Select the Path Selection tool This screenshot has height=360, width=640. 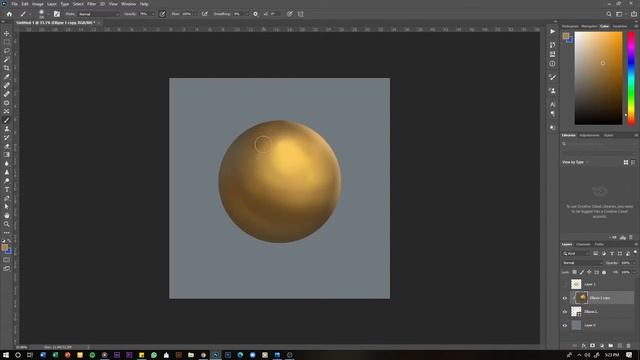tap(7, 207)
